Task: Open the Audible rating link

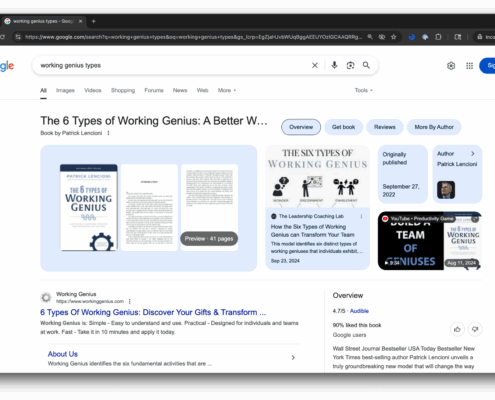Action: pos(359,311)
